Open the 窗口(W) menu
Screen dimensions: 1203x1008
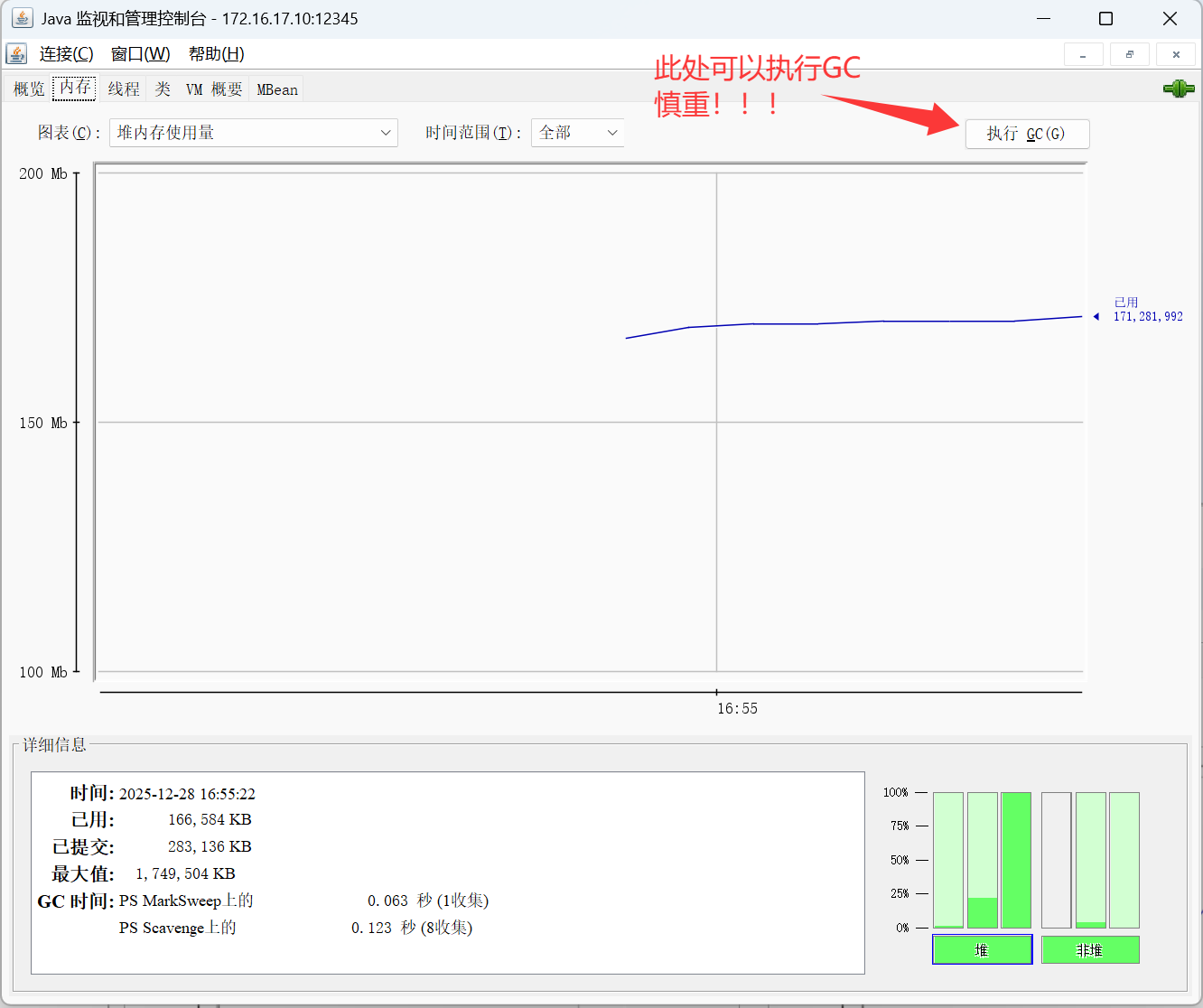(x=140, y=54)
